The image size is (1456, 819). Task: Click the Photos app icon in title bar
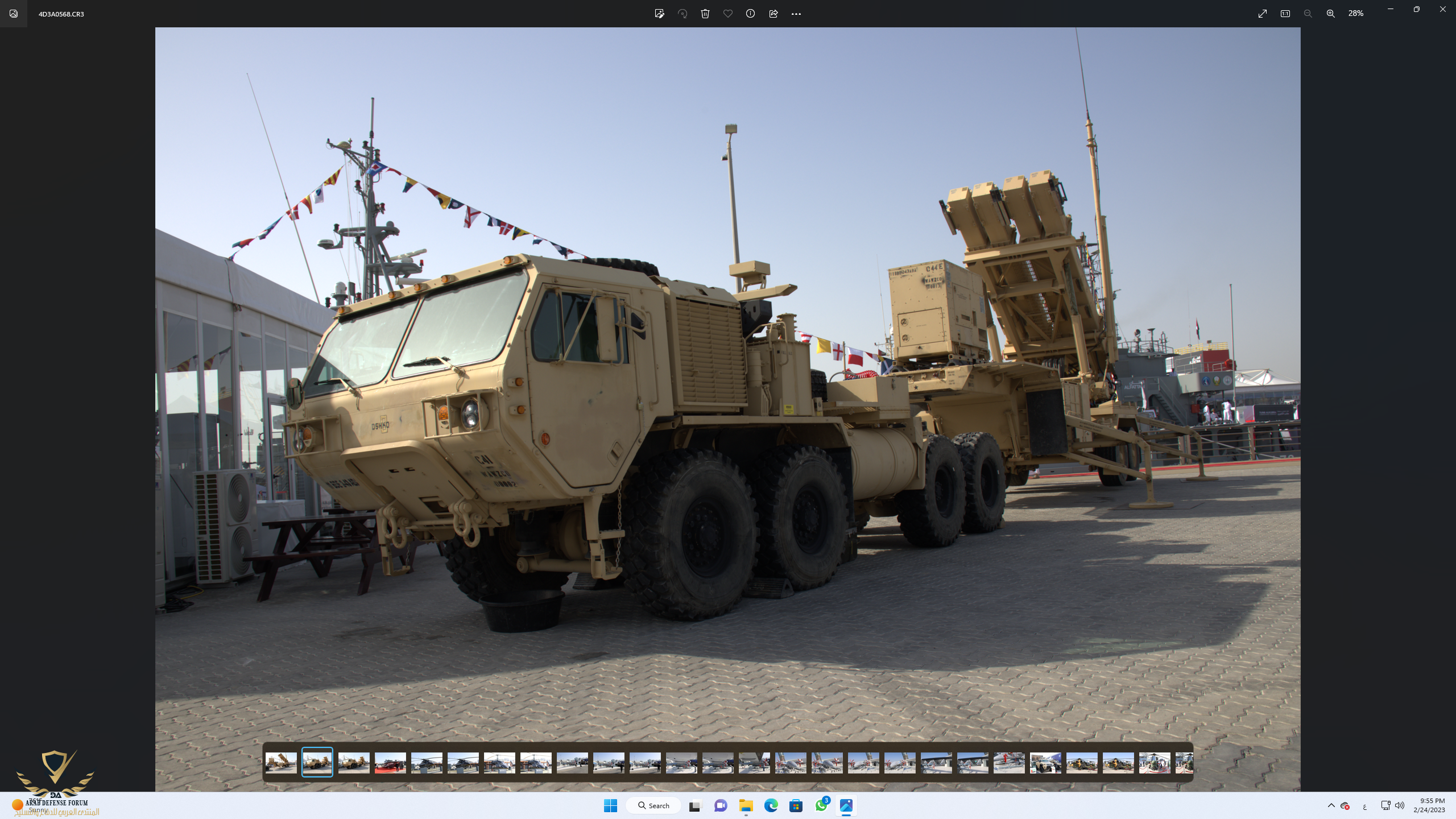[x=14, y=14]
